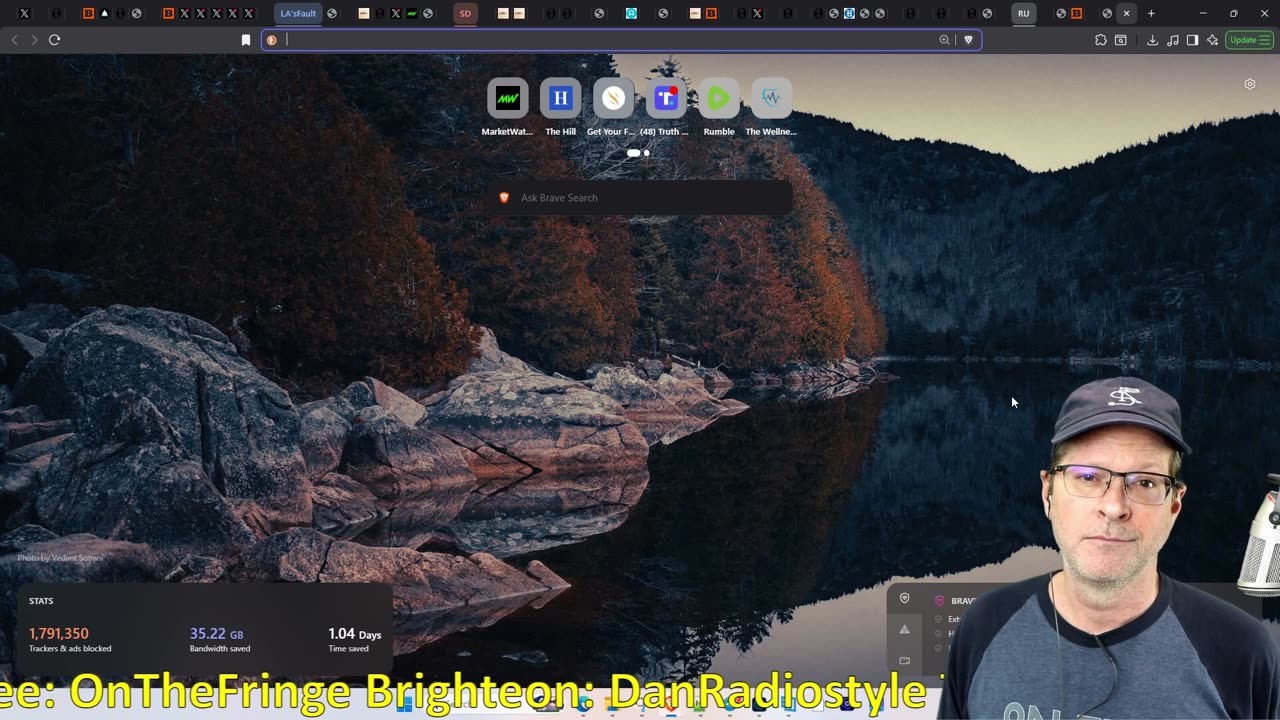Select the second shortcuts page dot
Image resolution: width=1280 pixels, height=720 pixels.
[x=647, y=153]
